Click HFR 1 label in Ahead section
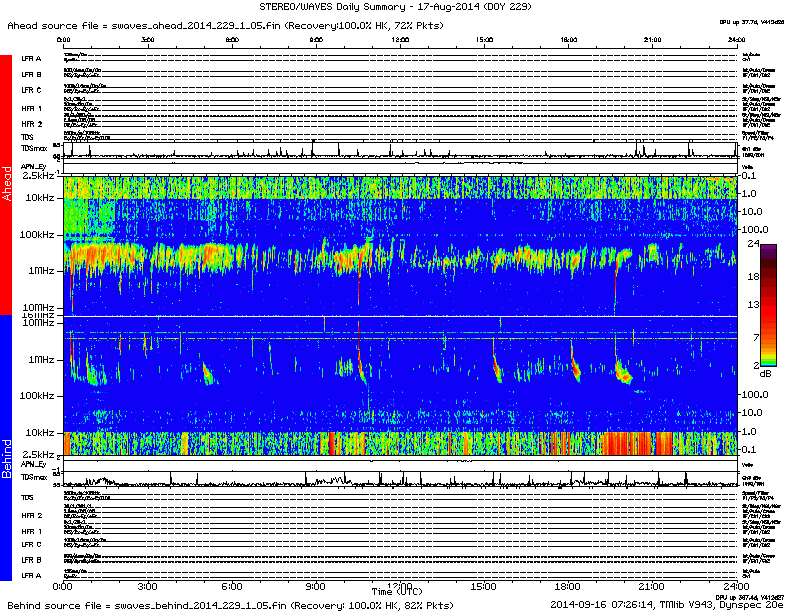792x612 pixels. pos(32,108)
